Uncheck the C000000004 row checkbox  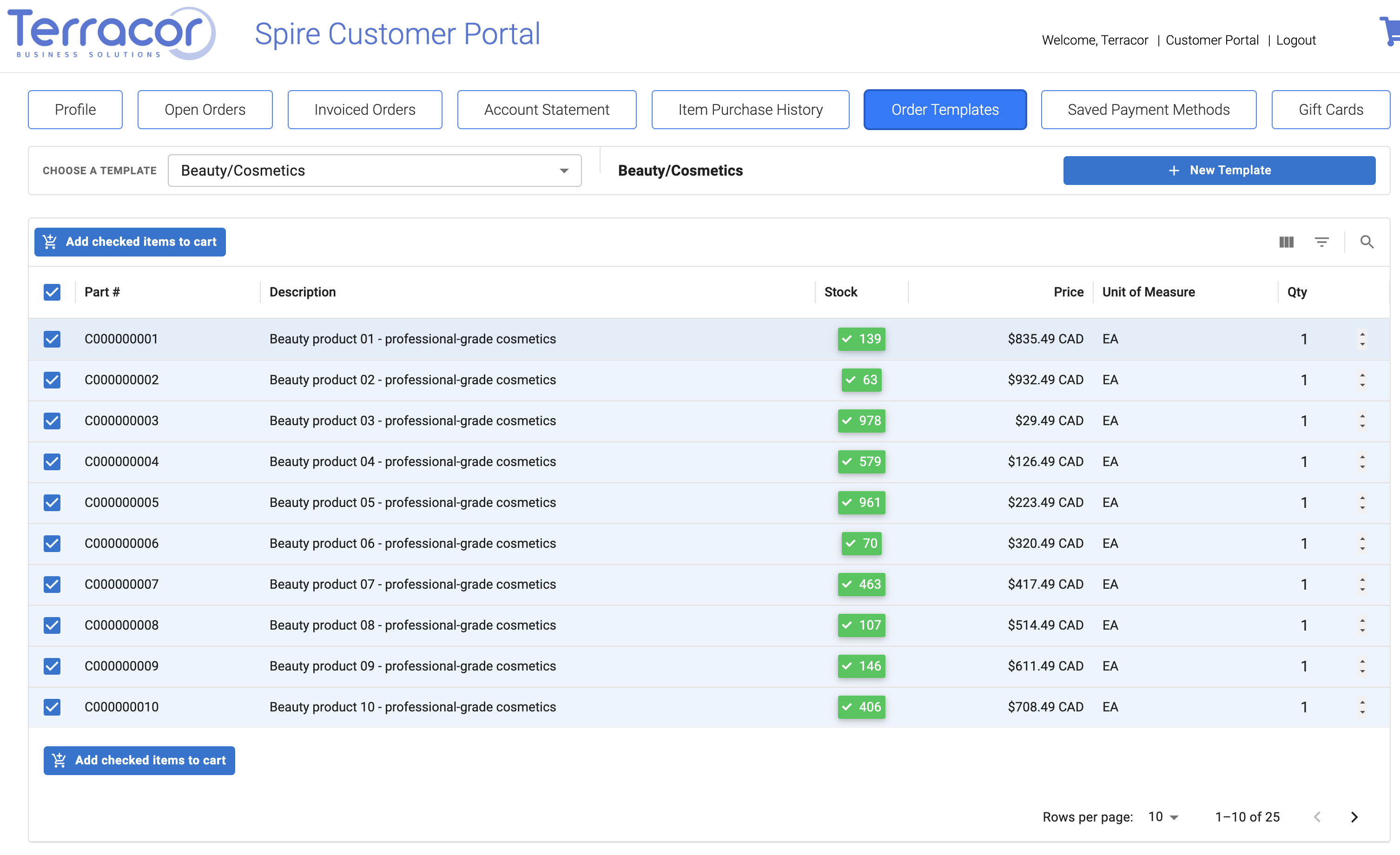click(x=52, y=462)
